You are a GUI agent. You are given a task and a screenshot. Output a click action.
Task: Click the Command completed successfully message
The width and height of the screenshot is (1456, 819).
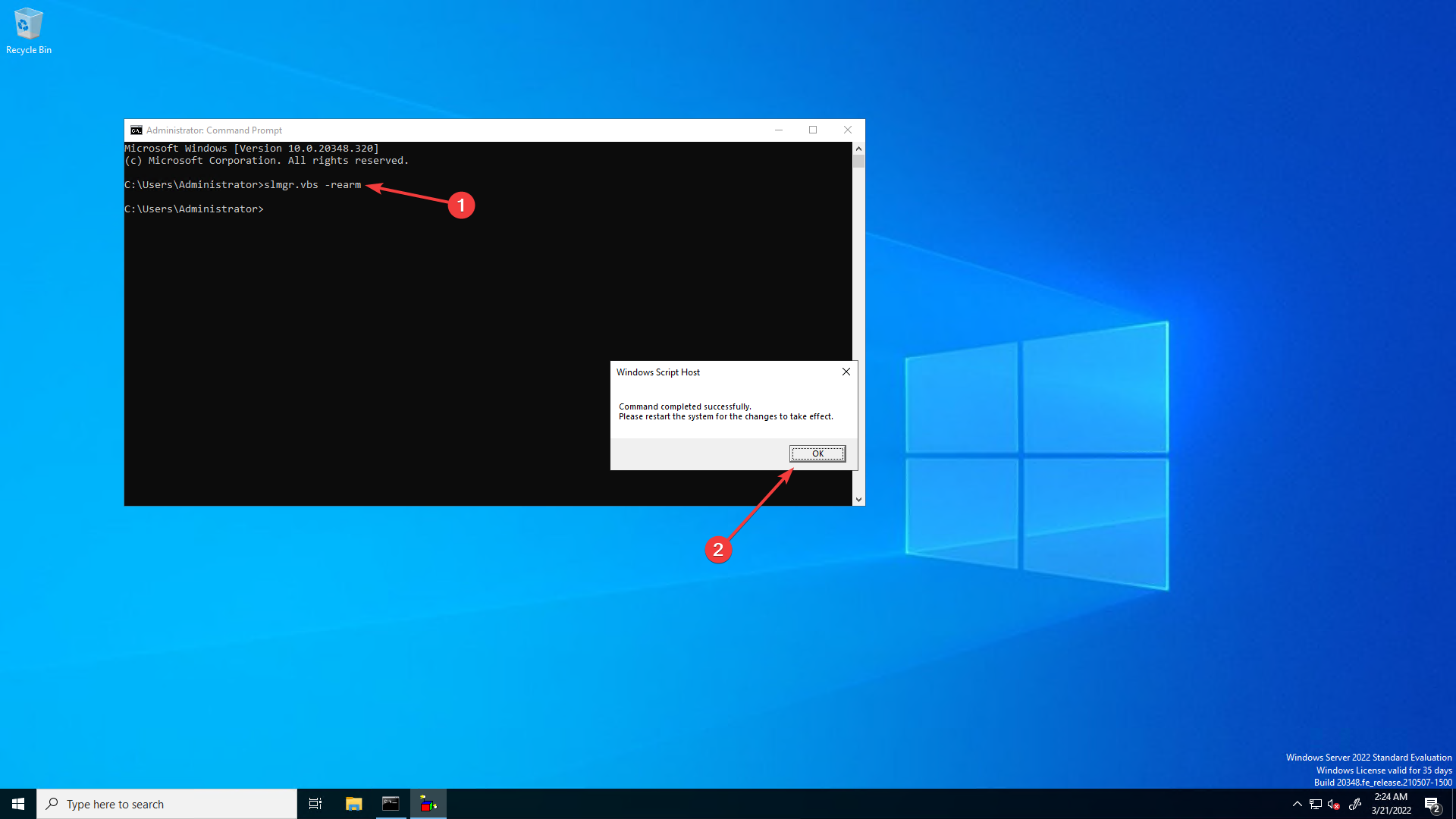(685, 406)
